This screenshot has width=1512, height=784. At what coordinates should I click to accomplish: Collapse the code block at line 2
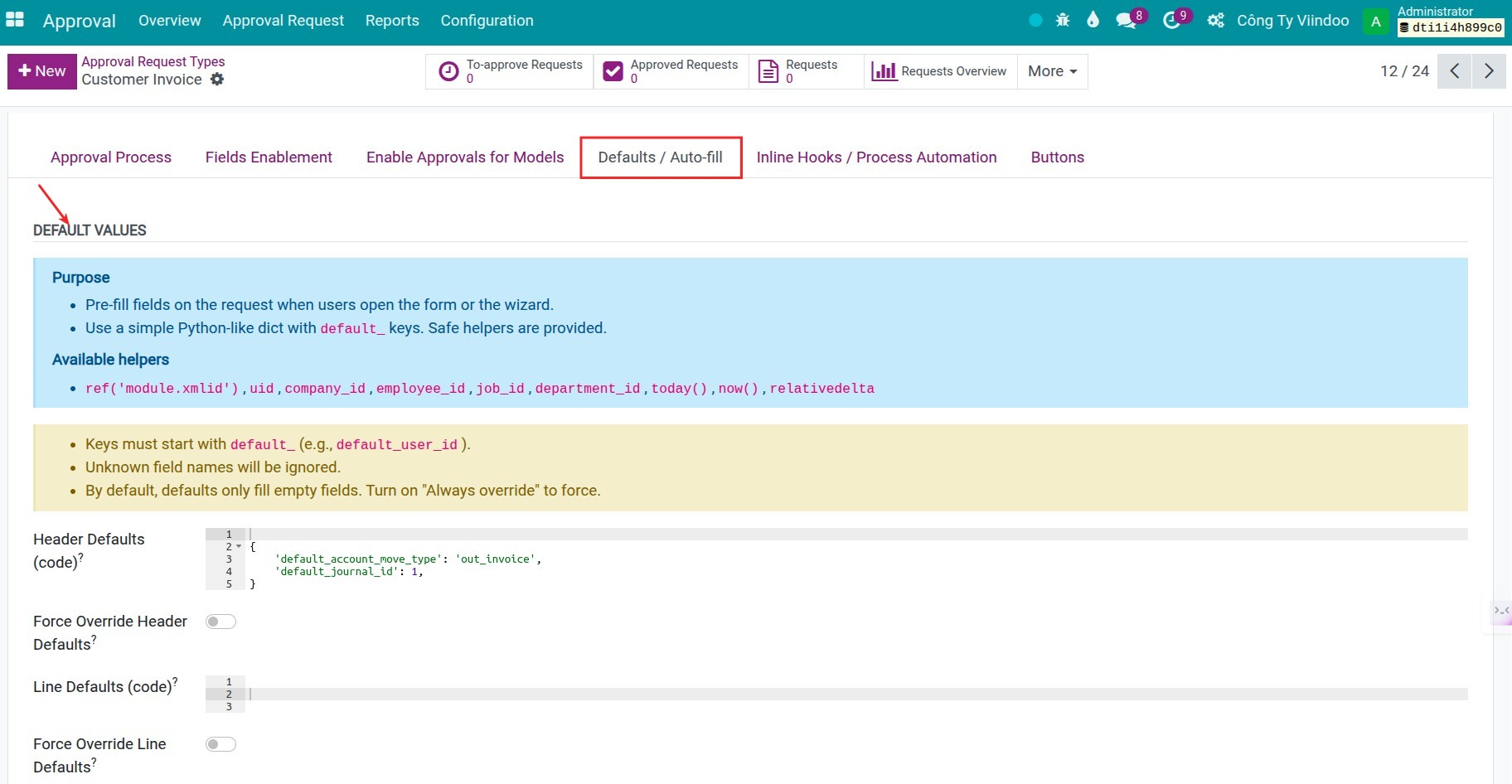tap(238, 547)
